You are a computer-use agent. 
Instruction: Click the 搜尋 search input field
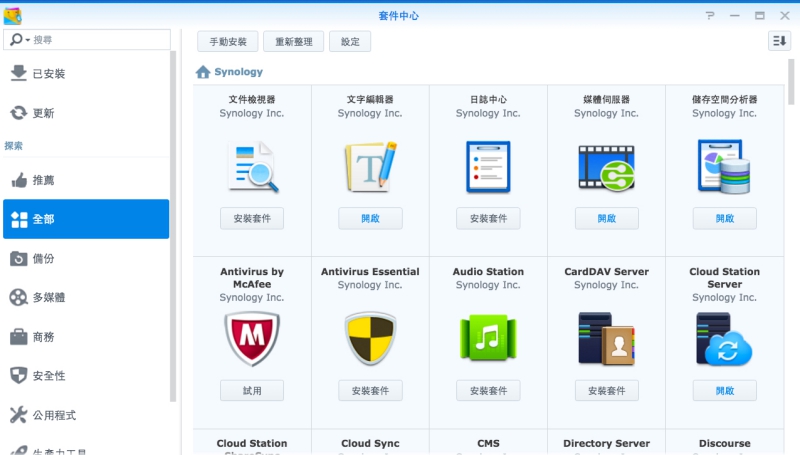point(100,39)
